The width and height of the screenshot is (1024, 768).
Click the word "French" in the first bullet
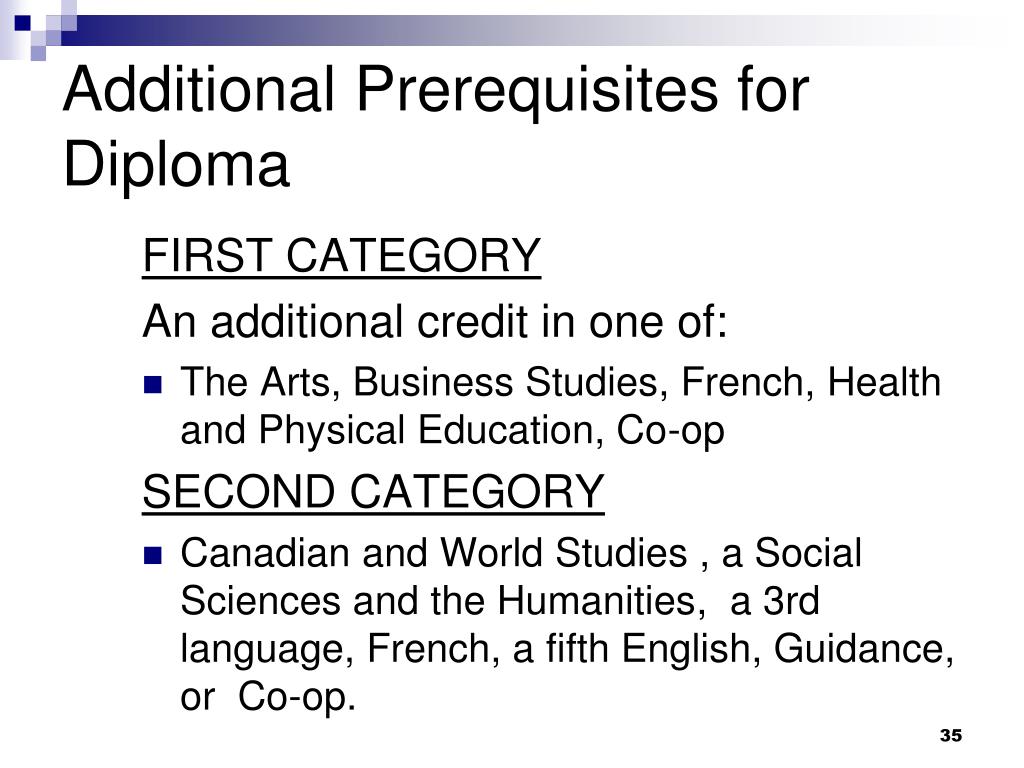pos(747,381)
